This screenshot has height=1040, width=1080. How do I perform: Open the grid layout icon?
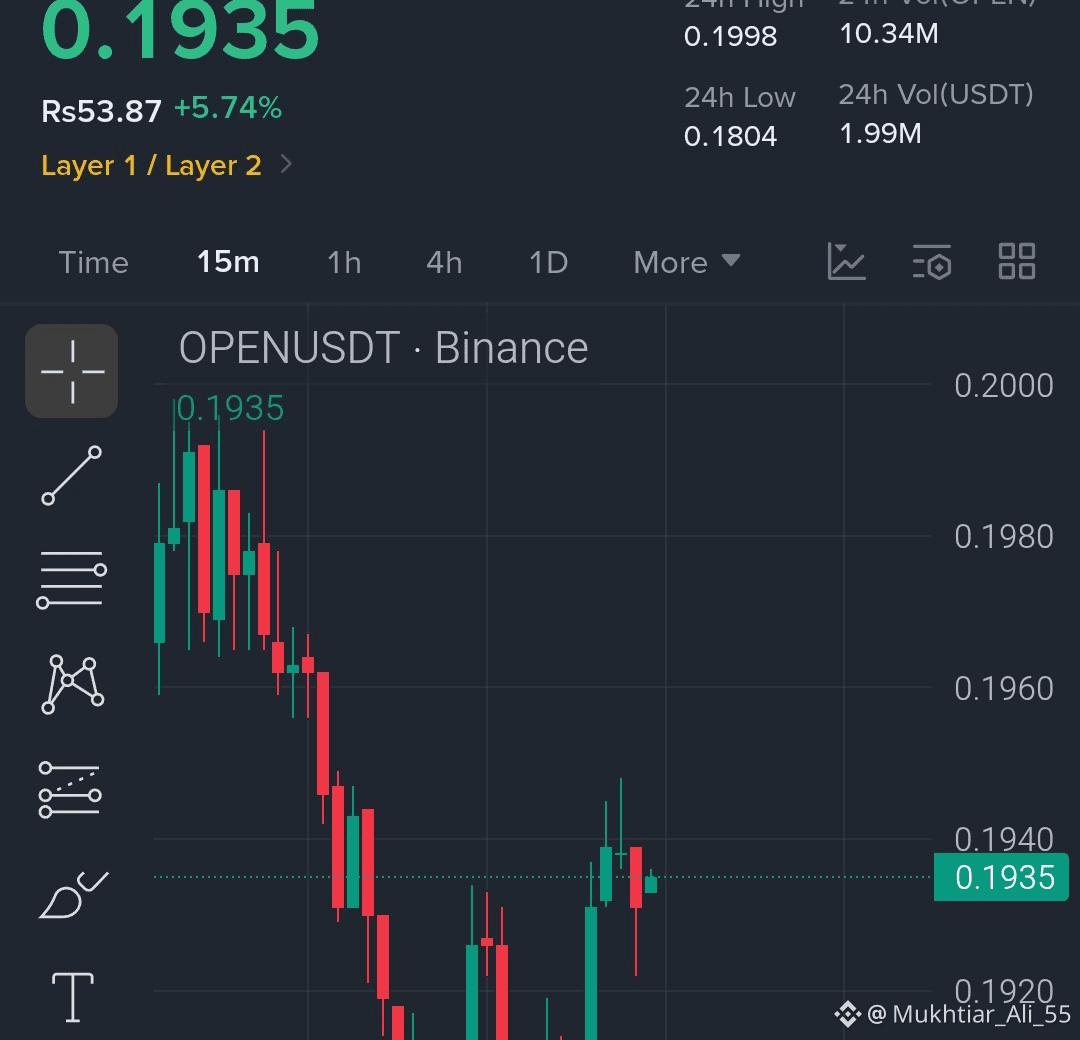click(1017, 262)
